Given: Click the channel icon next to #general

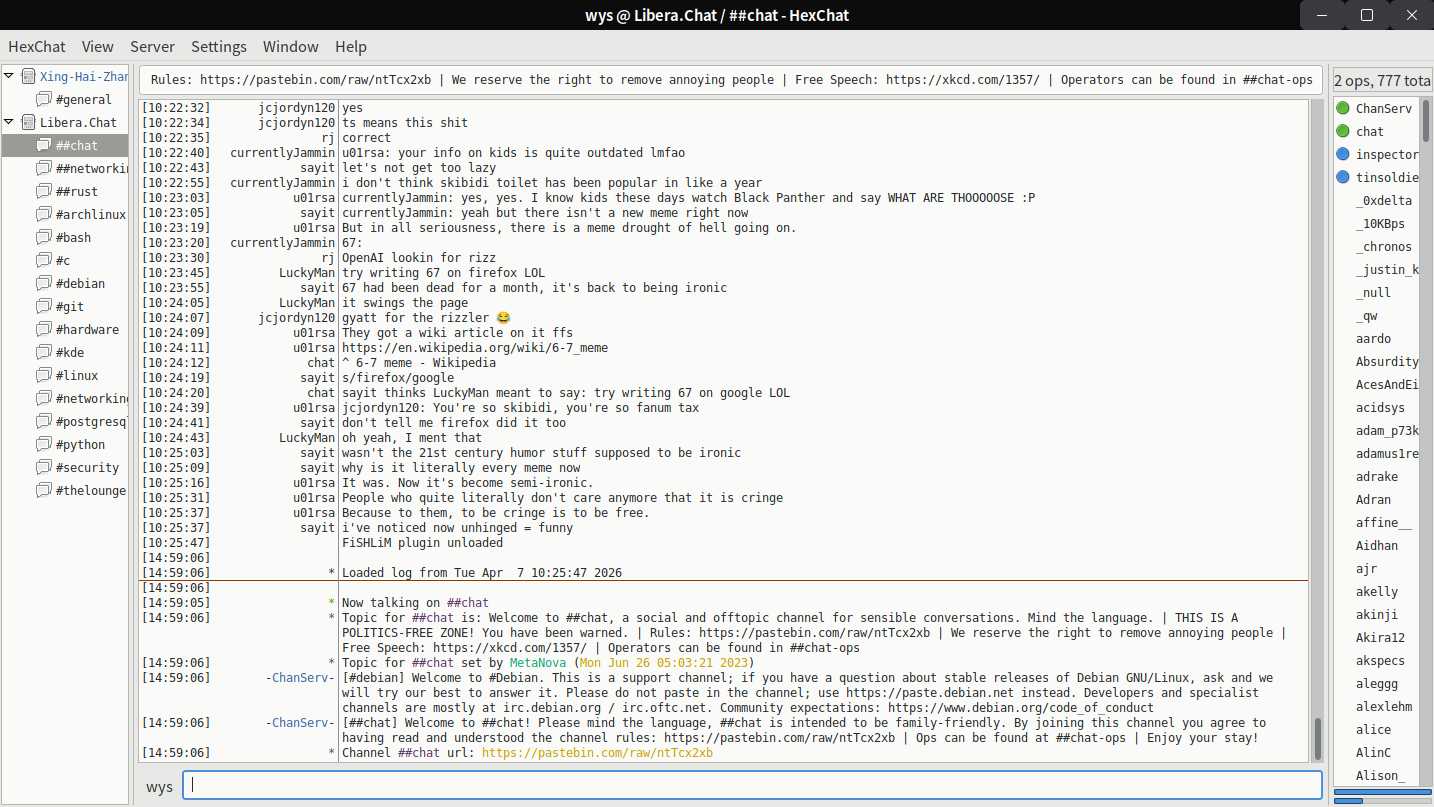Looking at the screenshot, I should pyautogui.click(x=44, y=99).
